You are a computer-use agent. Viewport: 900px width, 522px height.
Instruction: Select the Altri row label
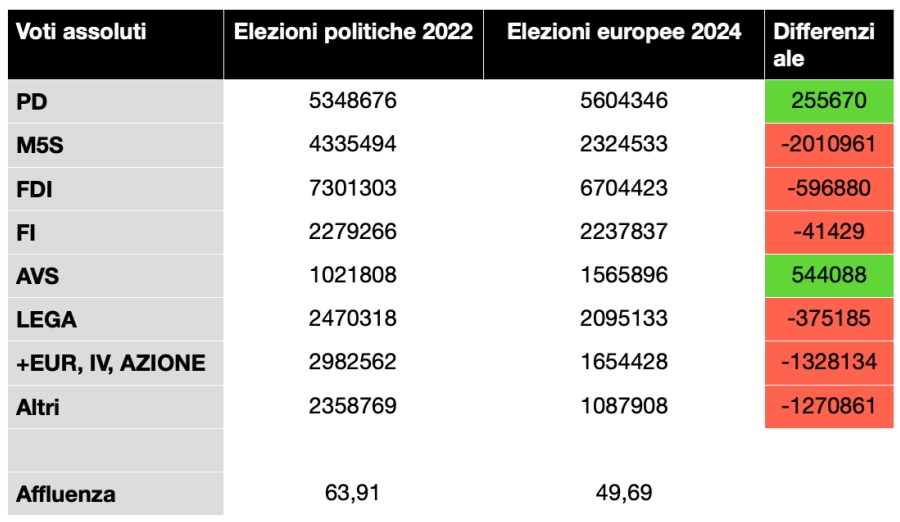(x=39, y=407)
